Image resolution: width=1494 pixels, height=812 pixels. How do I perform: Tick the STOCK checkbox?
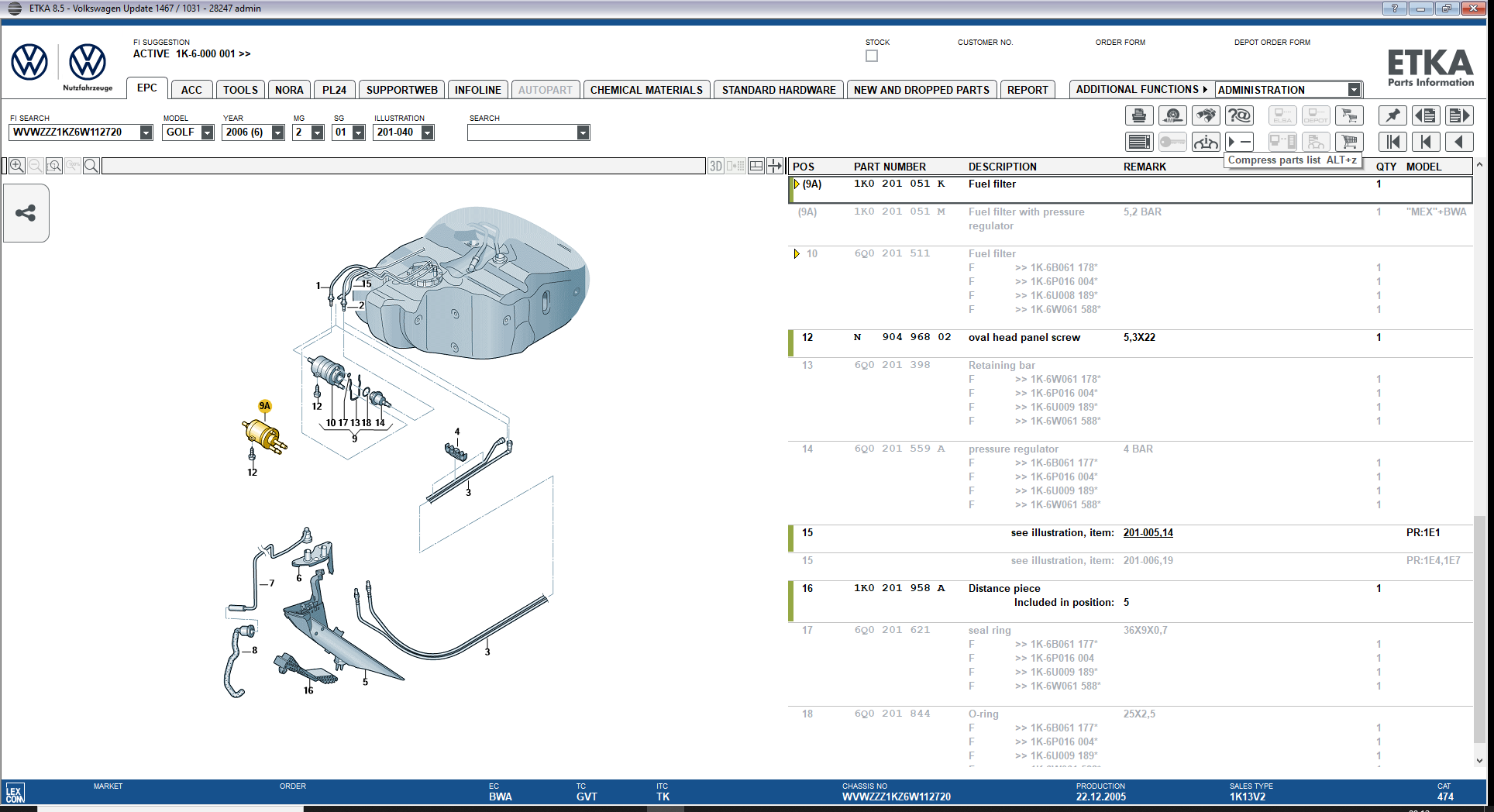point(872,56)
